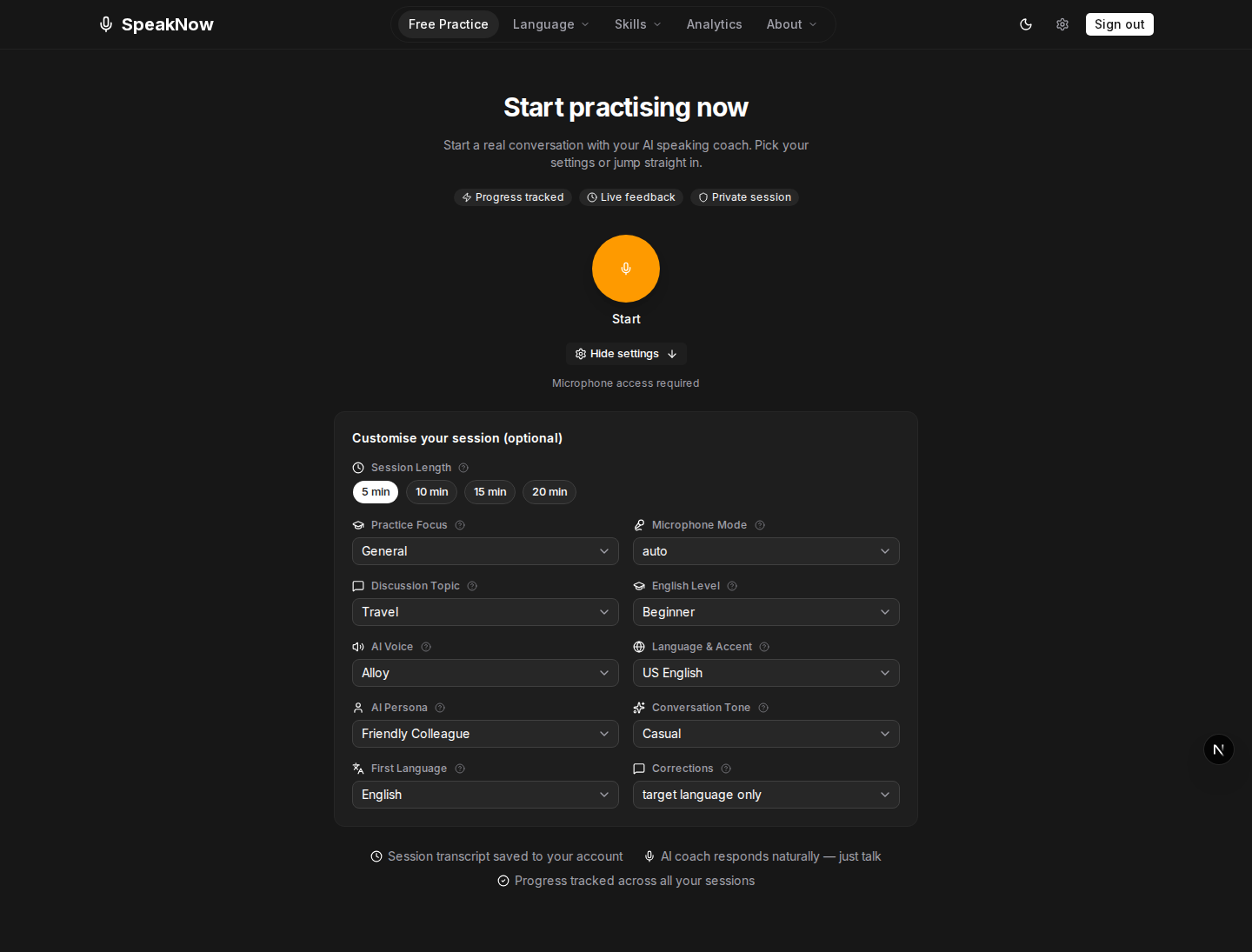The image size is (1252, 952).
Task: Click the help icon next to Corrections
Action: click(x=726, y=769)
